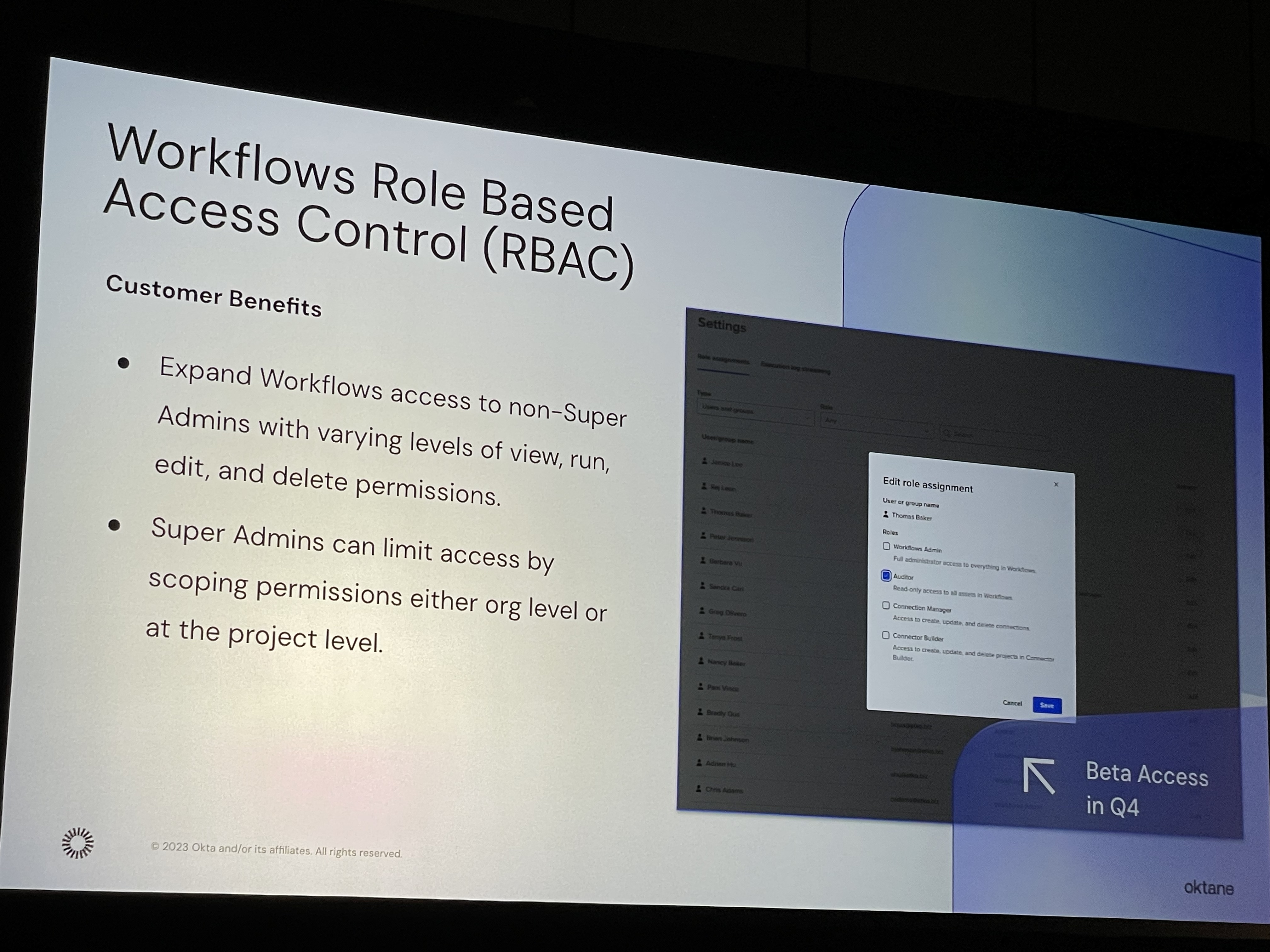The width and height of the screenshot is (1270, 952).
Task: Click the person icon next to Chris Adams
Action: (699, 789)
